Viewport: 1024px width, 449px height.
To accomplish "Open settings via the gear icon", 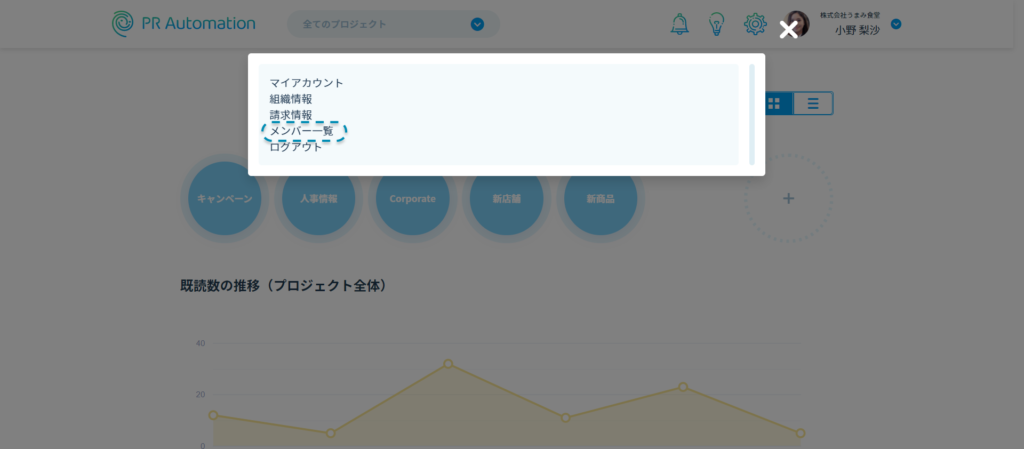I will click(755, 24).
